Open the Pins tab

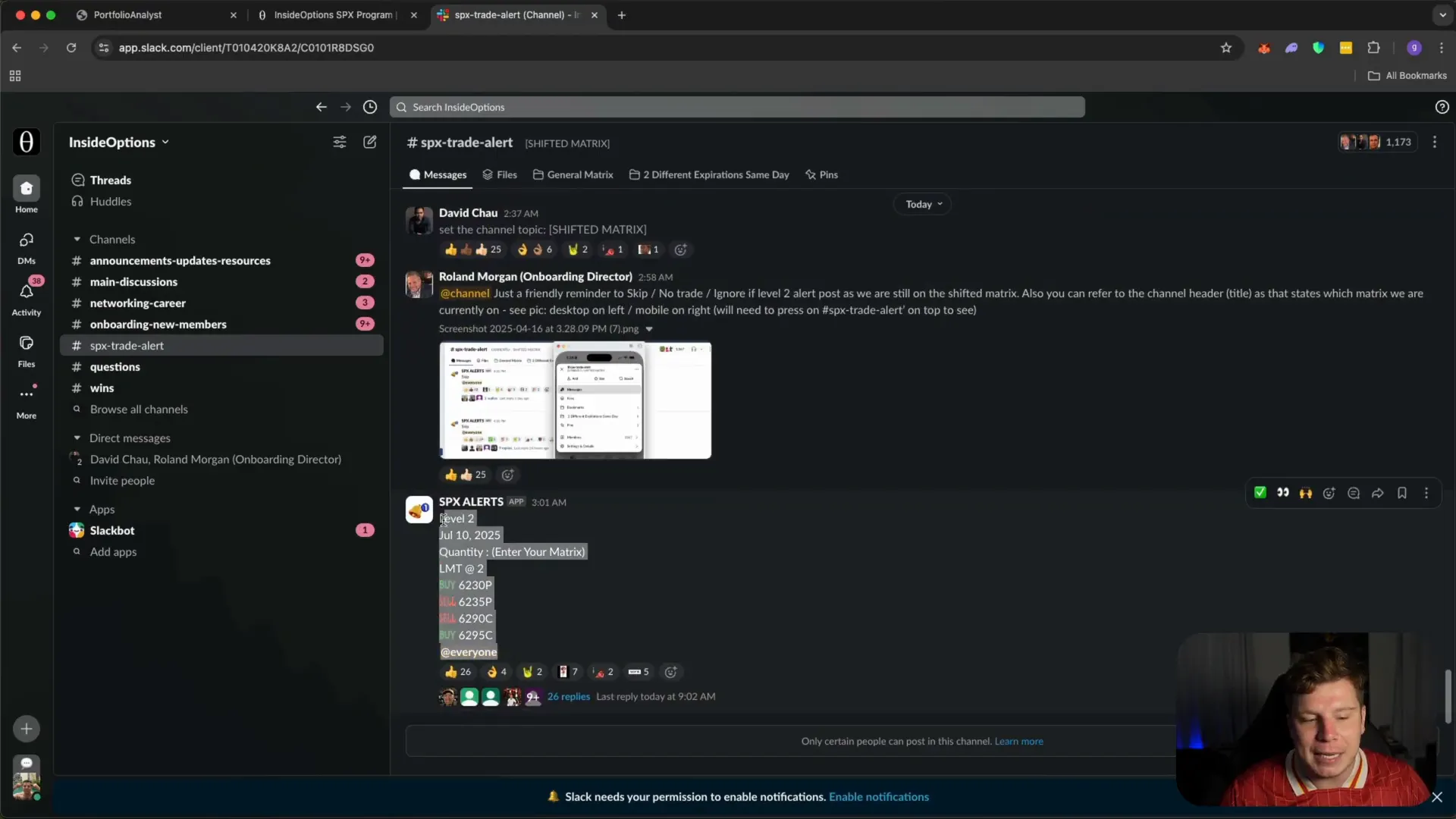coord(821,174)
